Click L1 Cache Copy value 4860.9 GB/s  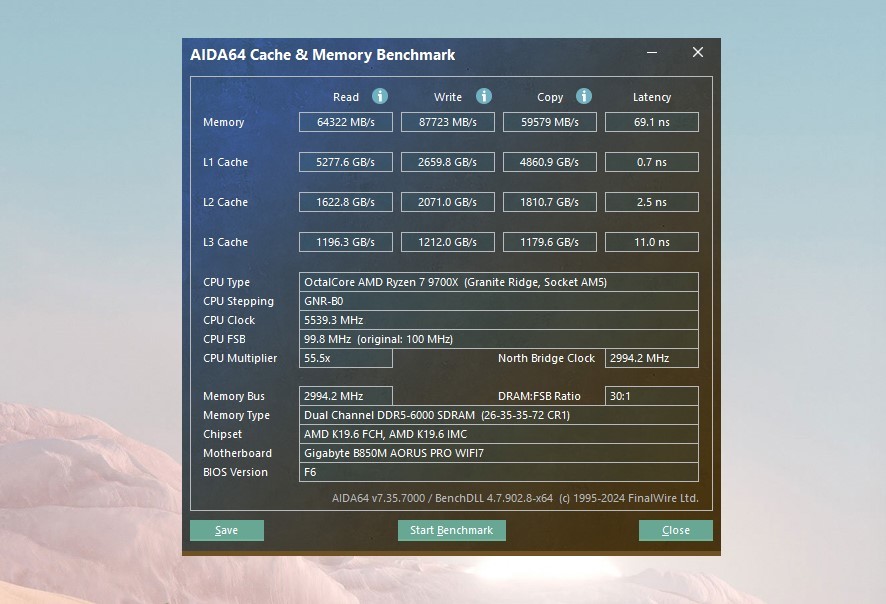550,162
